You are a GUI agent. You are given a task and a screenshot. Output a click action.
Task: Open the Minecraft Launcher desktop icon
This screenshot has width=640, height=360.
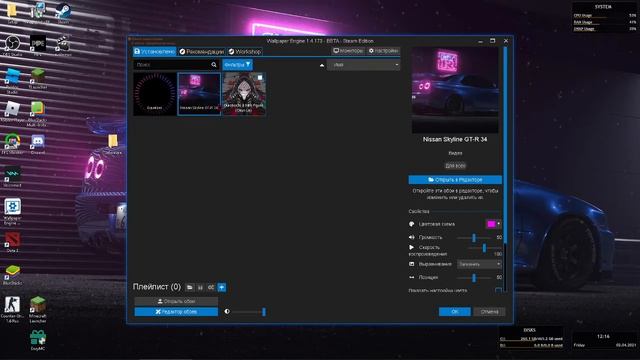tap(38, 309)
